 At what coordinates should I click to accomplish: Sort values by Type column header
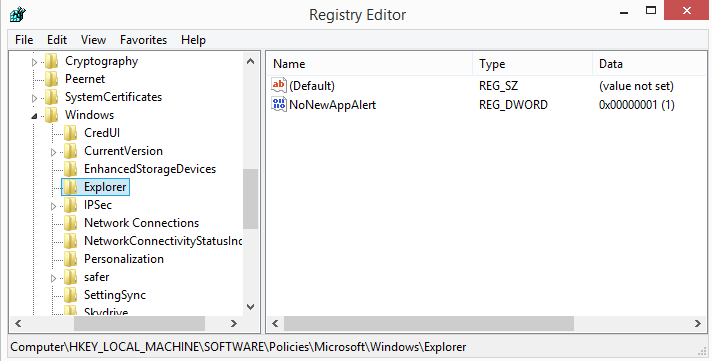point(533,64)
